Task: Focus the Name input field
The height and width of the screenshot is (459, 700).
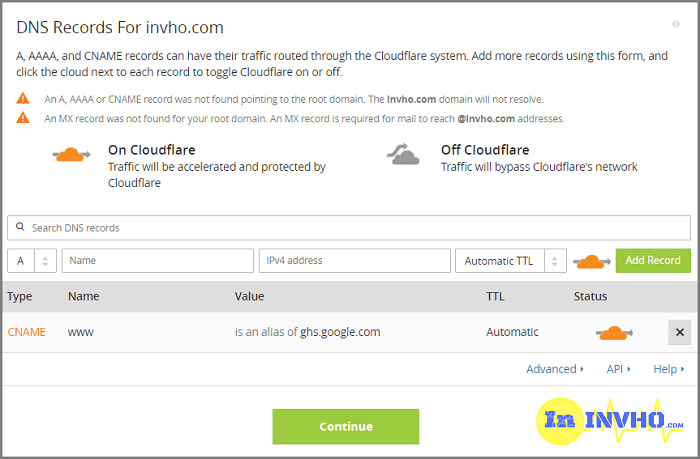Action: pos(157,261)
